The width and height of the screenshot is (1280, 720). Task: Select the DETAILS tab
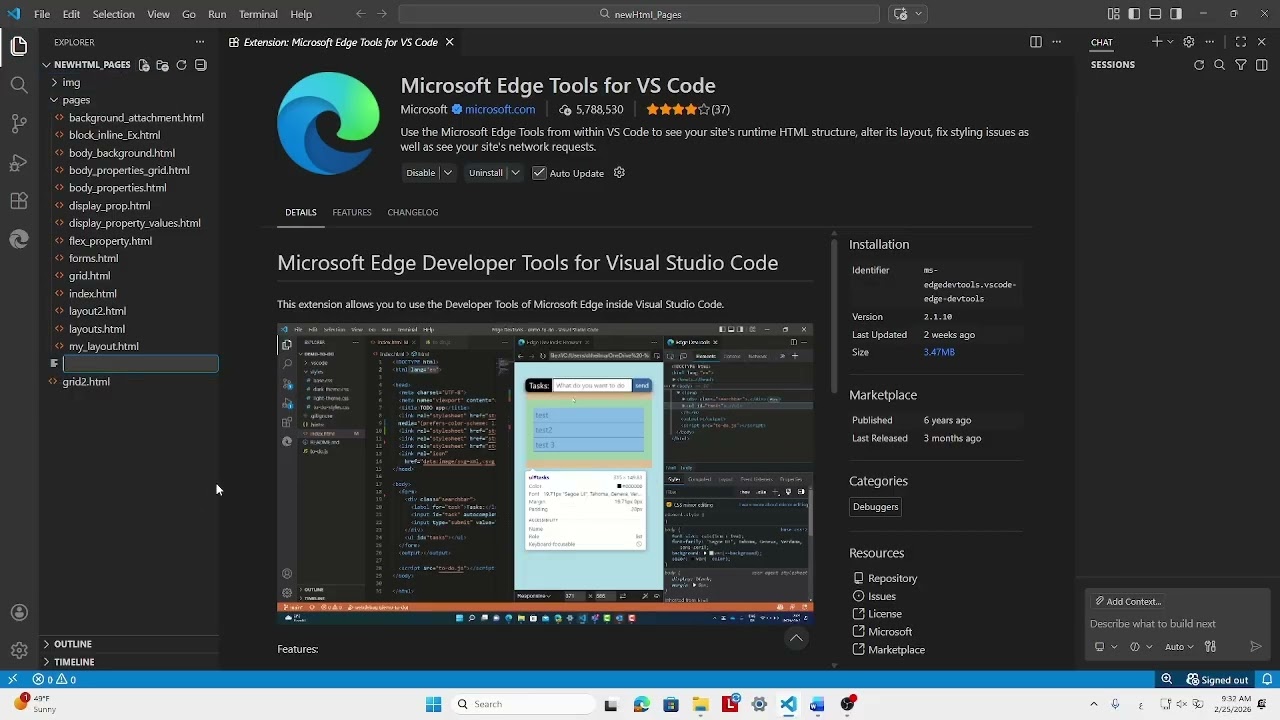click(301, 212)
